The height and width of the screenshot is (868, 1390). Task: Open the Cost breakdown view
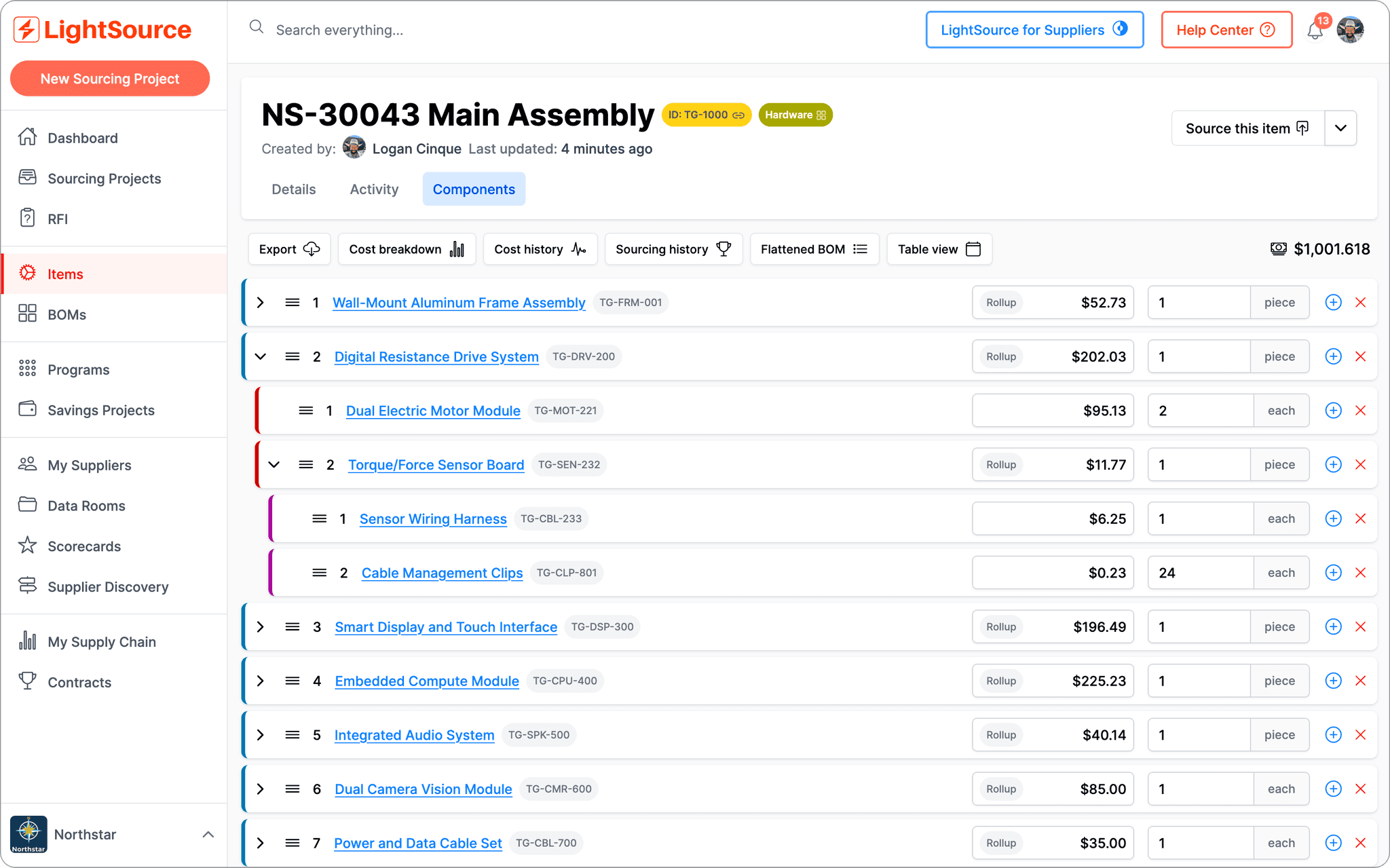tap(407, 249)
